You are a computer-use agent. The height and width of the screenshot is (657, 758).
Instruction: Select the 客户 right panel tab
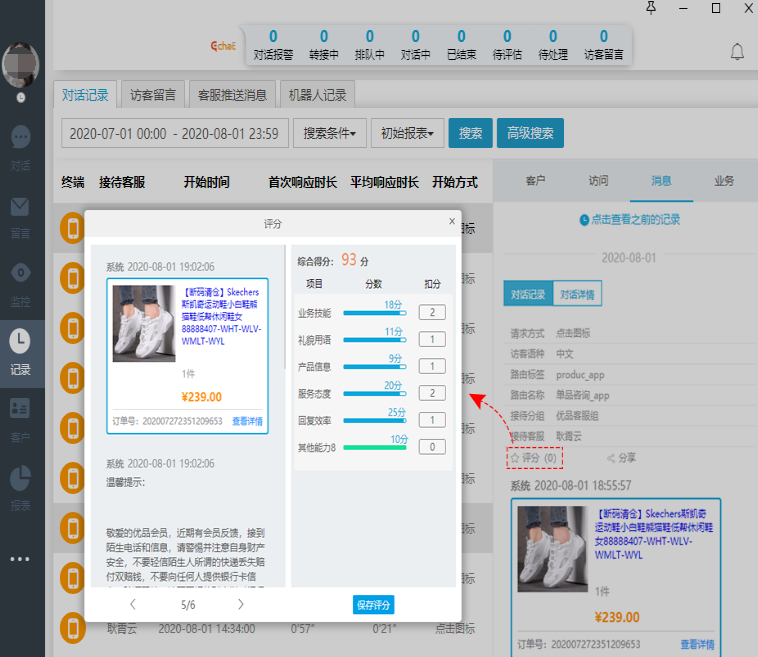point(535,181)
